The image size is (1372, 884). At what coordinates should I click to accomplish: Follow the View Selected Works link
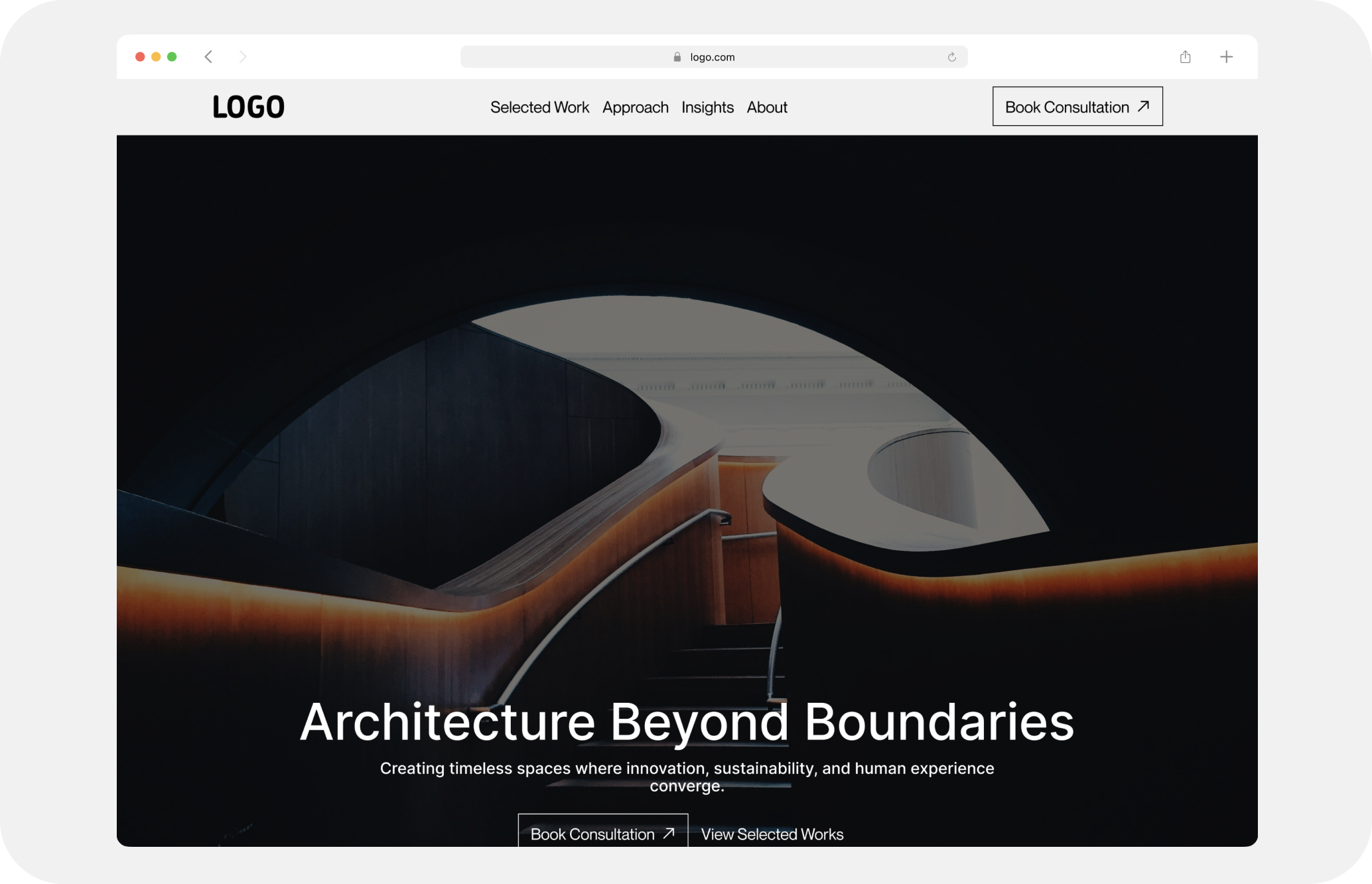click(x=772, y=834)
